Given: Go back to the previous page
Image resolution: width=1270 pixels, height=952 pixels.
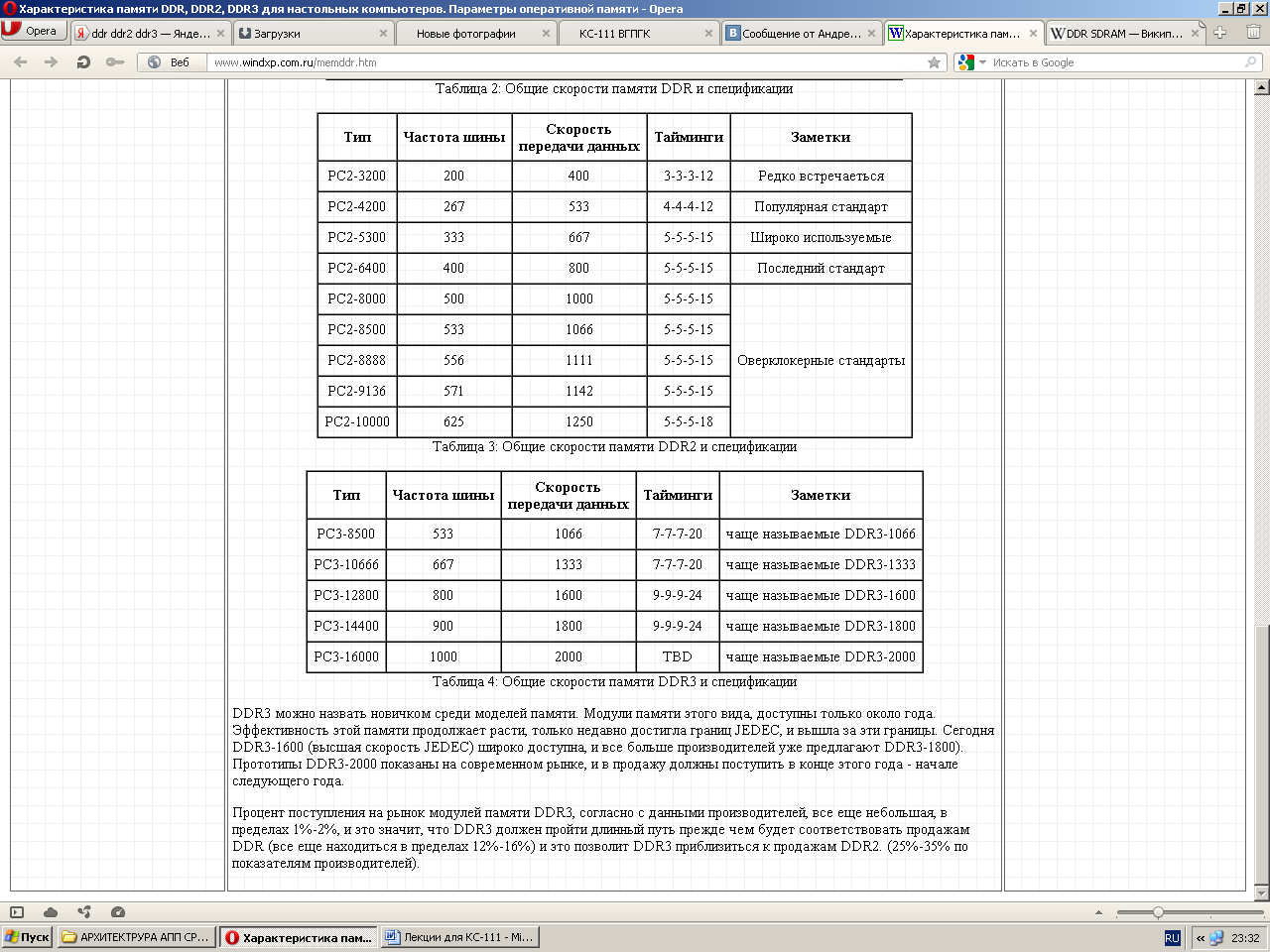Looking at the screenshot, I should tap(21, 61).
